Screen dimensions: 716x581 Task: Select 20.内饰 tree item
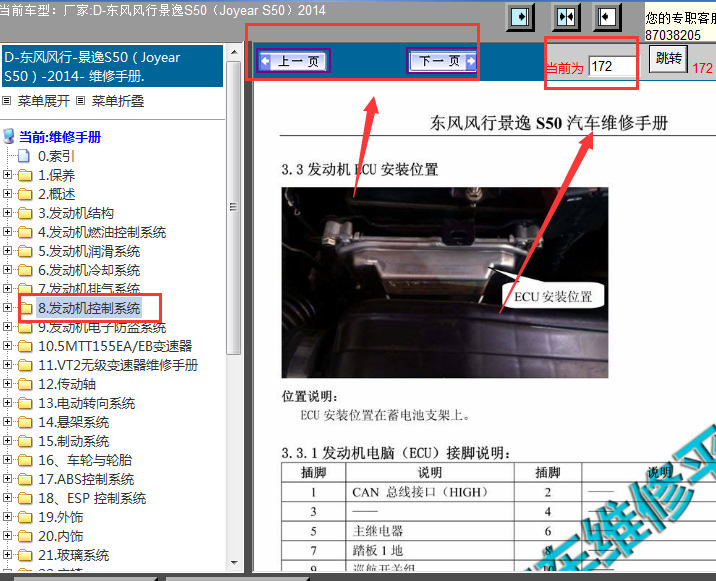pyautogui.click(x=61, y=536)
